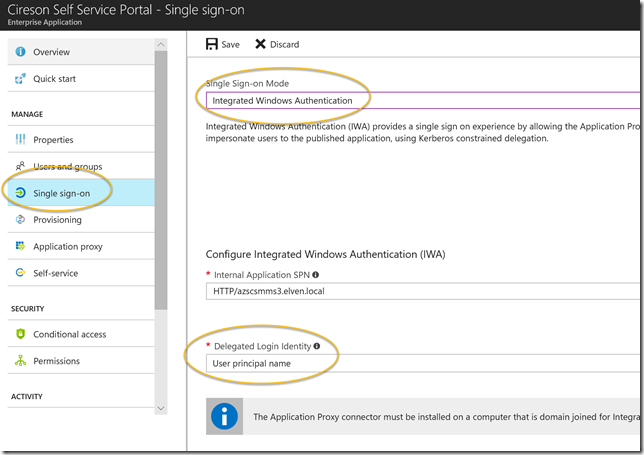
Task: Open Users and groups
Action: (81, 166)
